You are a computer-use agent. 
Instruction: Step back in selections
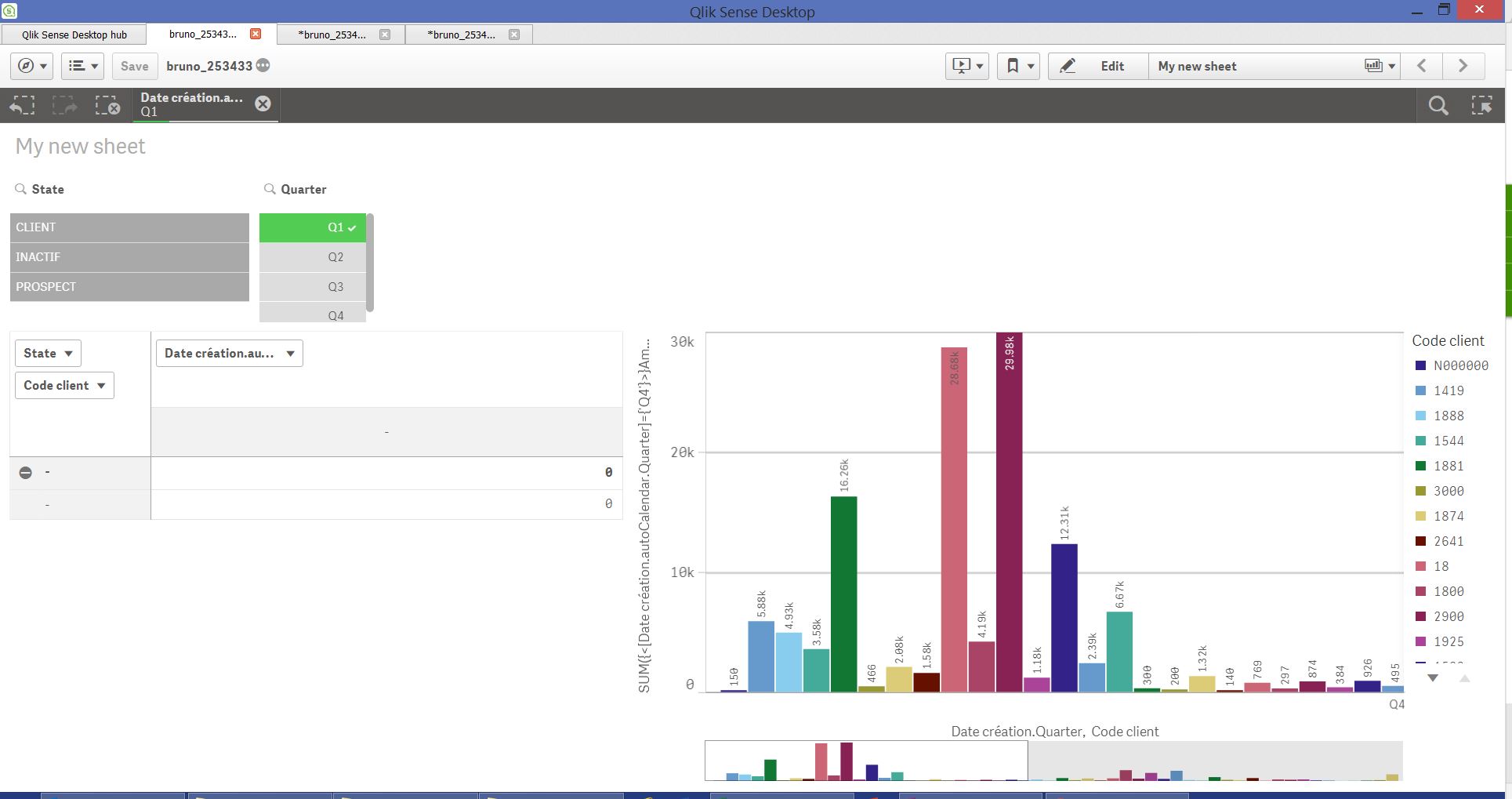pyautogui.click(x=23, y=105)
